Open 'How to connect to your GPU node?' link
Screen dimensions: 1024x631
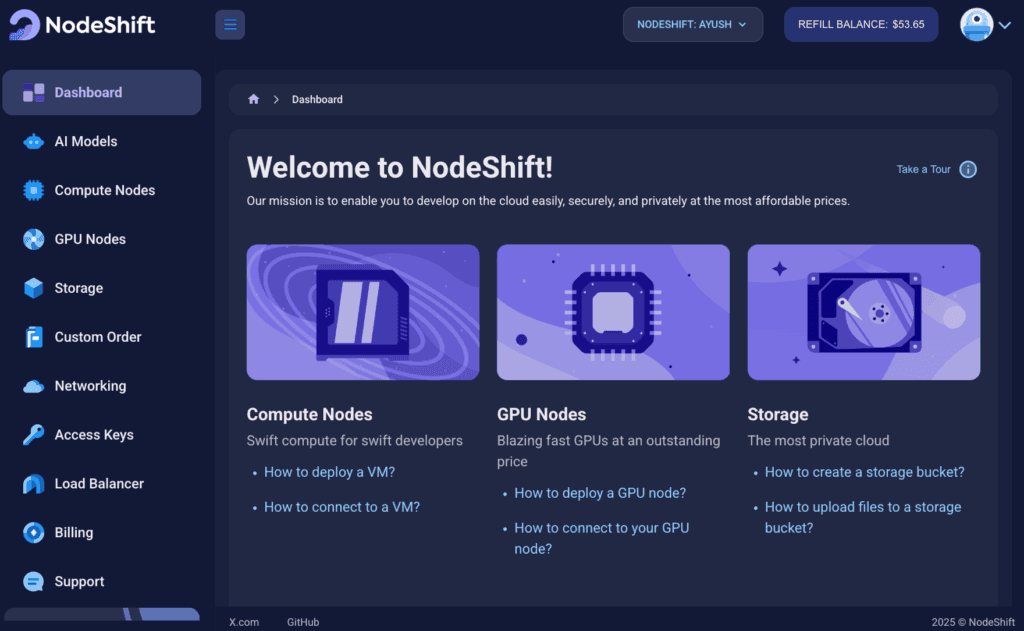click(601, 538)
